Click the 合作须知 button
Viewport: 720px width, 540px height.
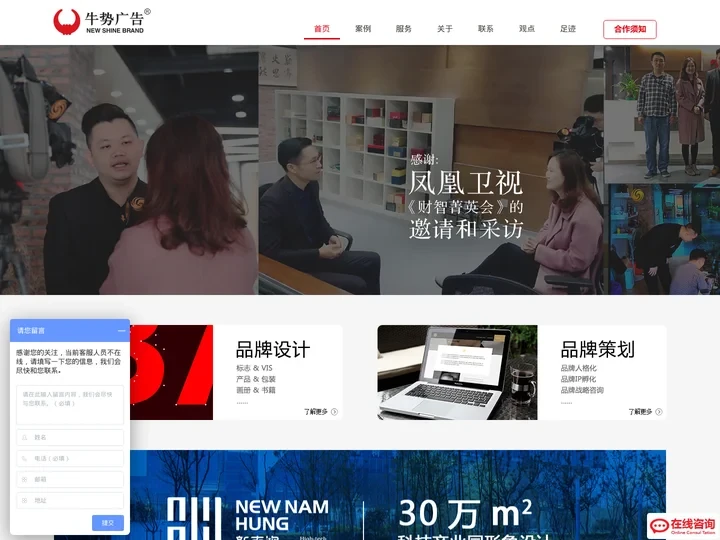(x=630, y=29)
